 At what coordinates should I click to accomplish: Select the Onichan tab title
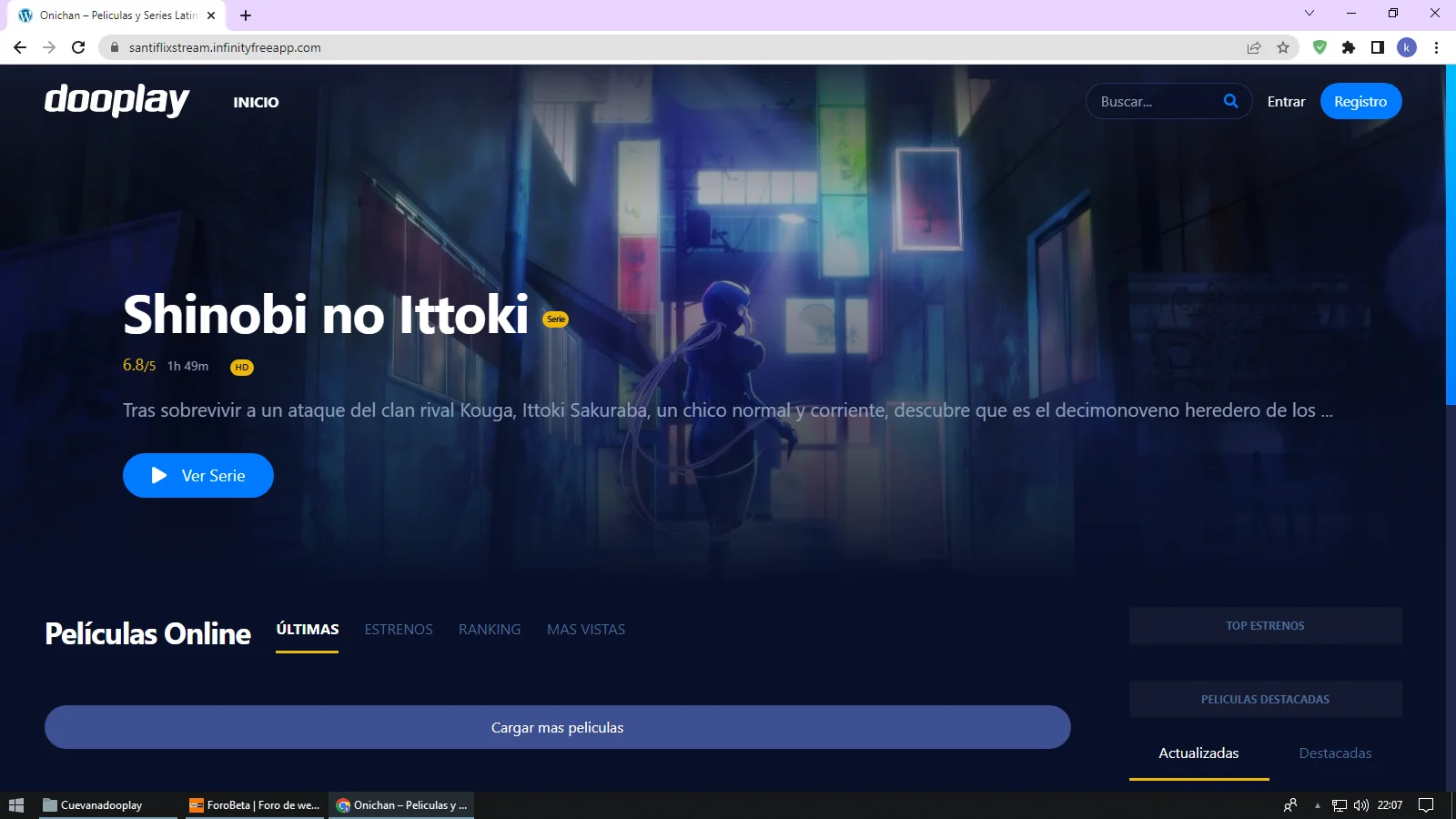(118, 15)
